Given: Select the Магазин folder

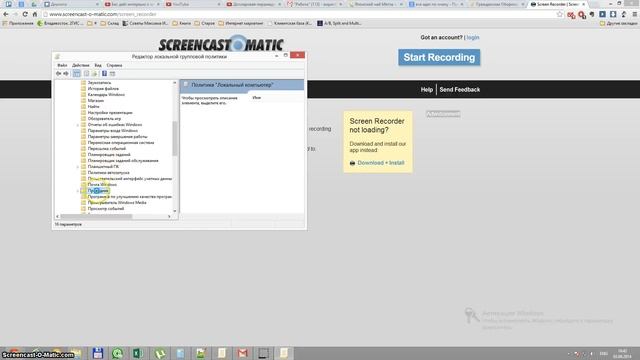Looking at the screenshot, I should coord(96,101).
